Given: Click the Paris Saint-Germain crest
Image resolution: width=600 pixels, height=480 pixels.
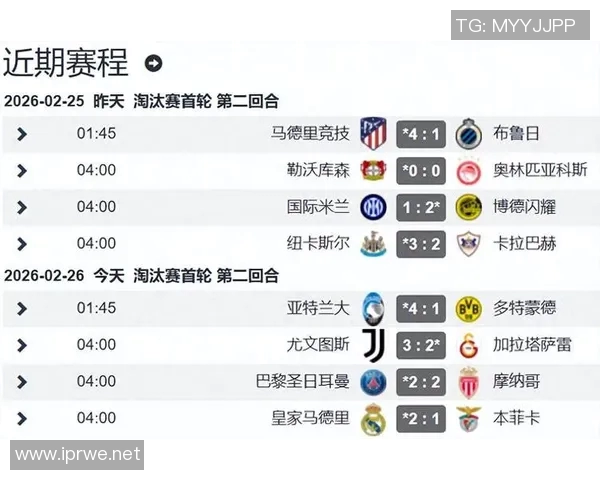Looking at the screenshot, I should click(374, 381).
